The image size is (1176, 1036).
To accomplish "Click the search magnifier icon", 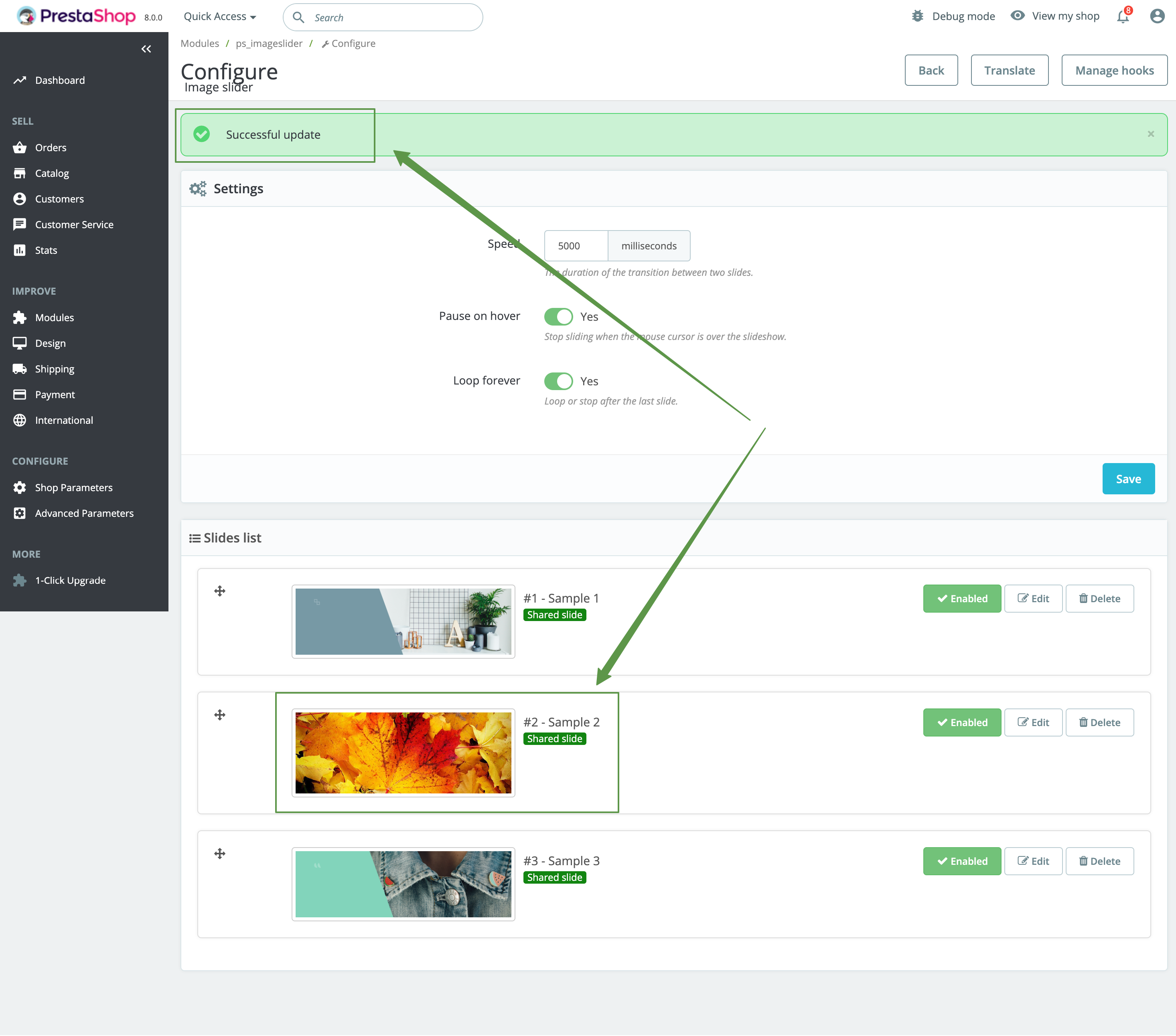I will [298, 17].
